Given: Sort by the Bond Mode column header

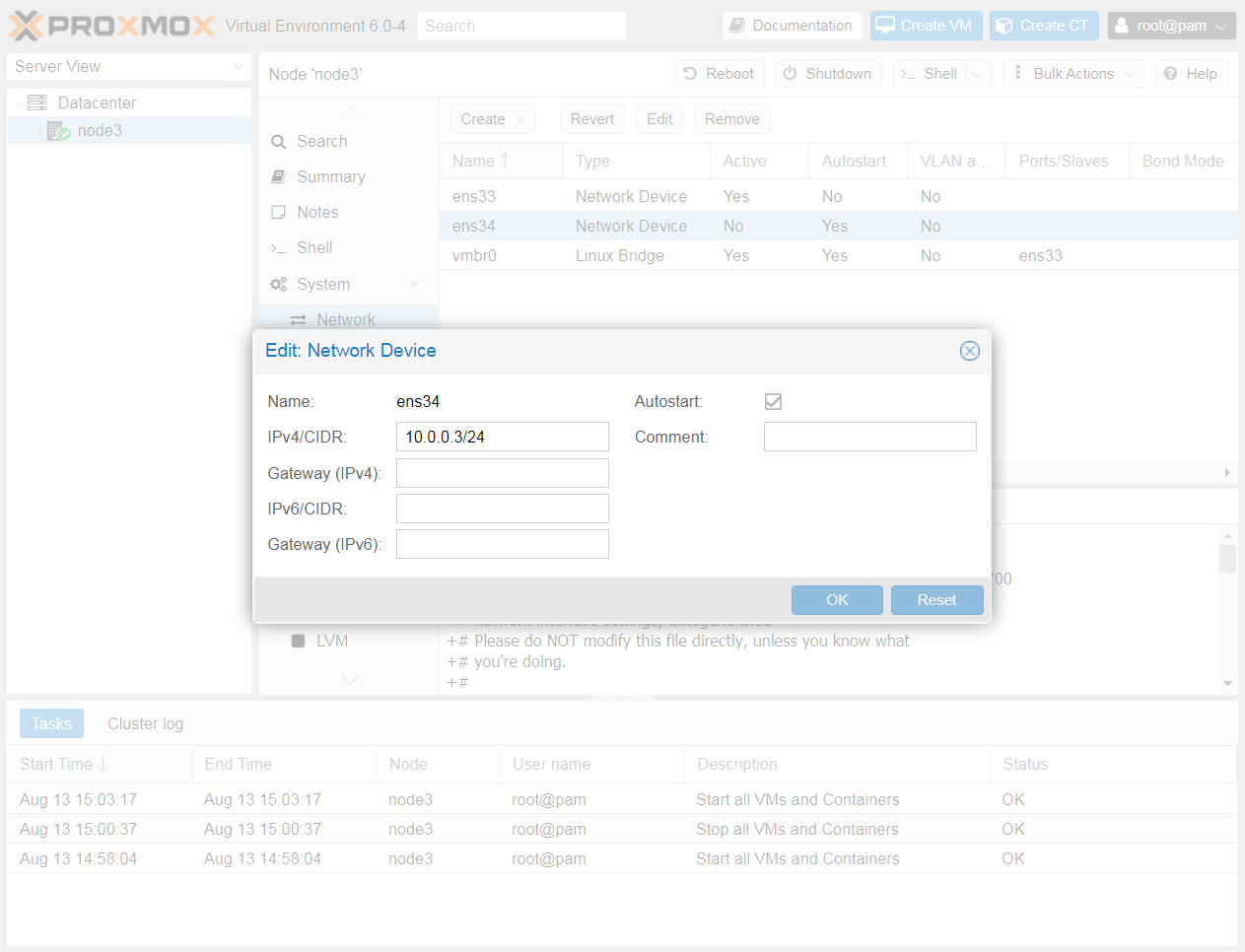Looking at the screenshot, I should (x=1183, y=161).
